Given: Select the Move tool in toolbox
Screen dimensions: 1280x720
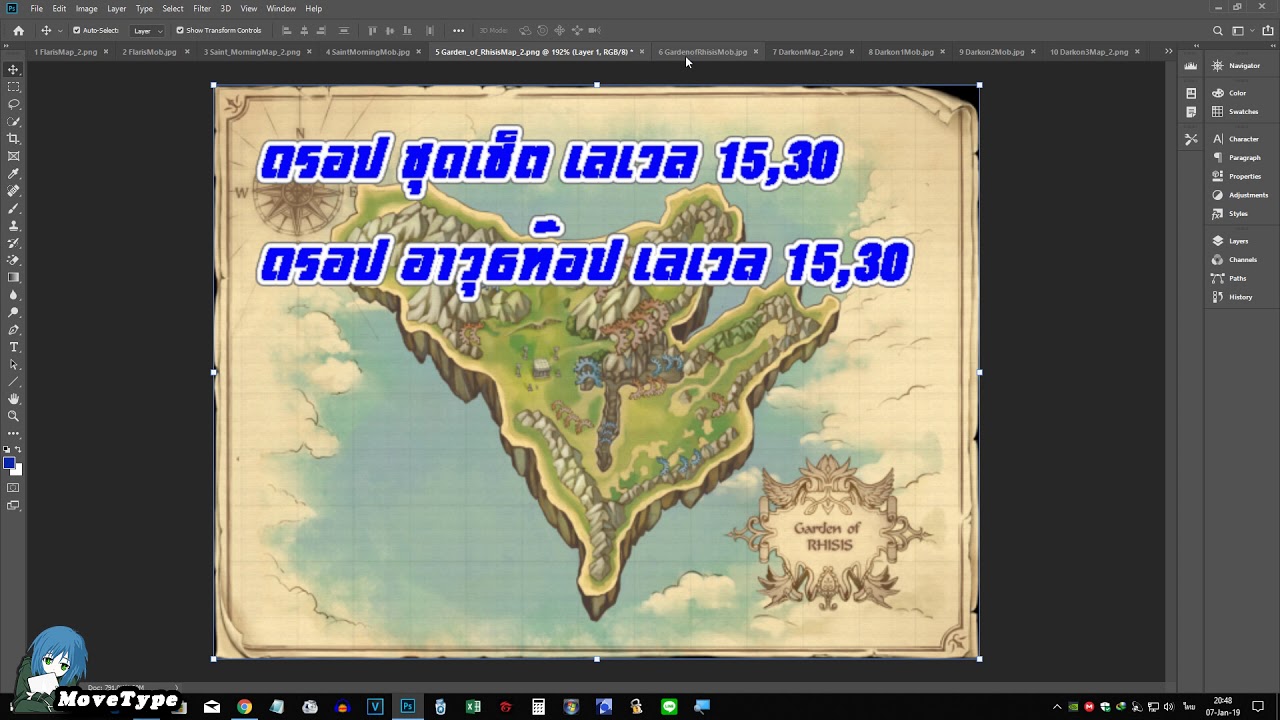Looking at the screenshot, I should [13, 69].
